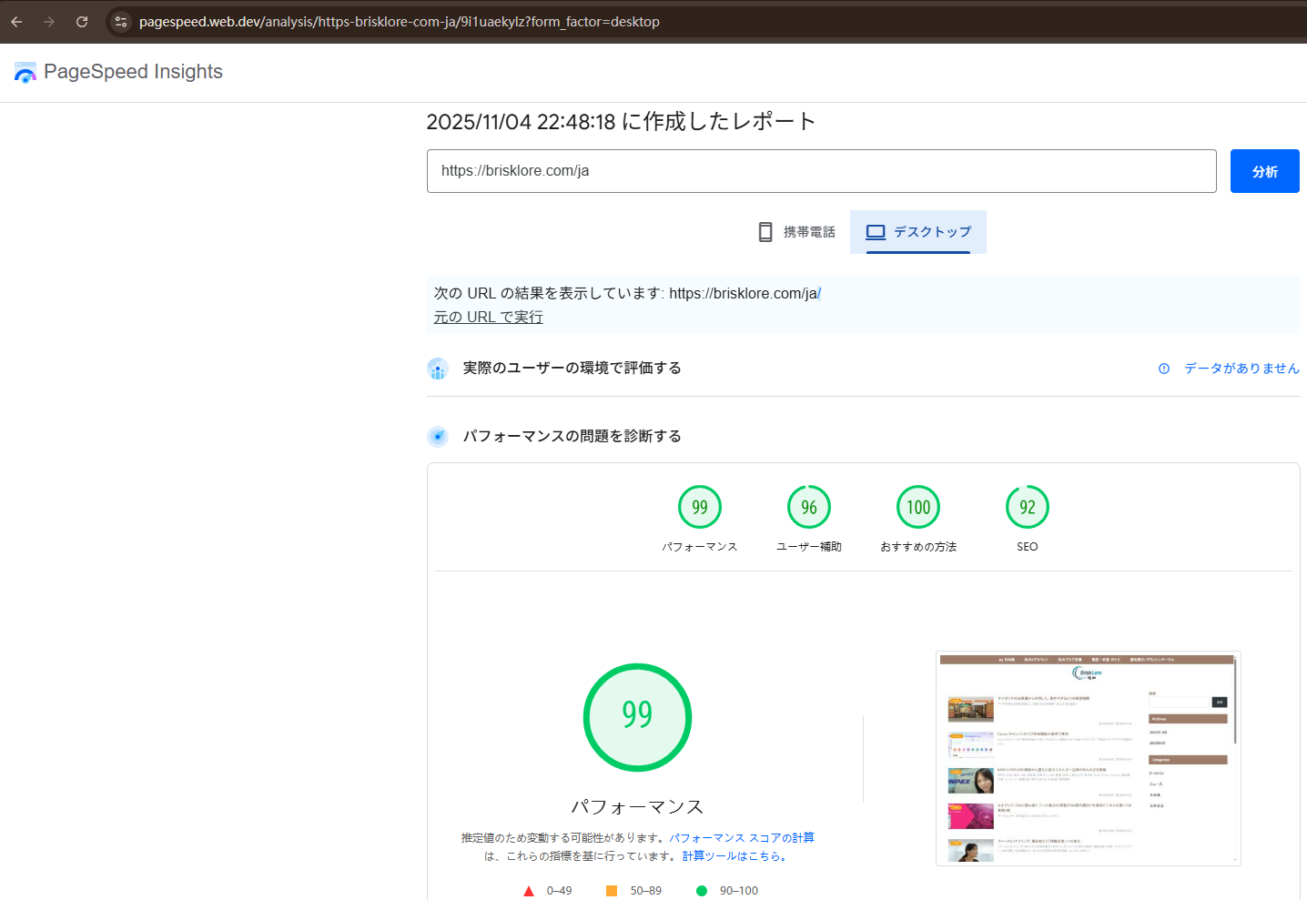This screenshot has width=1307, height=900.
Task: Click the performance diagnosis section icon
Action: point(438,437)
